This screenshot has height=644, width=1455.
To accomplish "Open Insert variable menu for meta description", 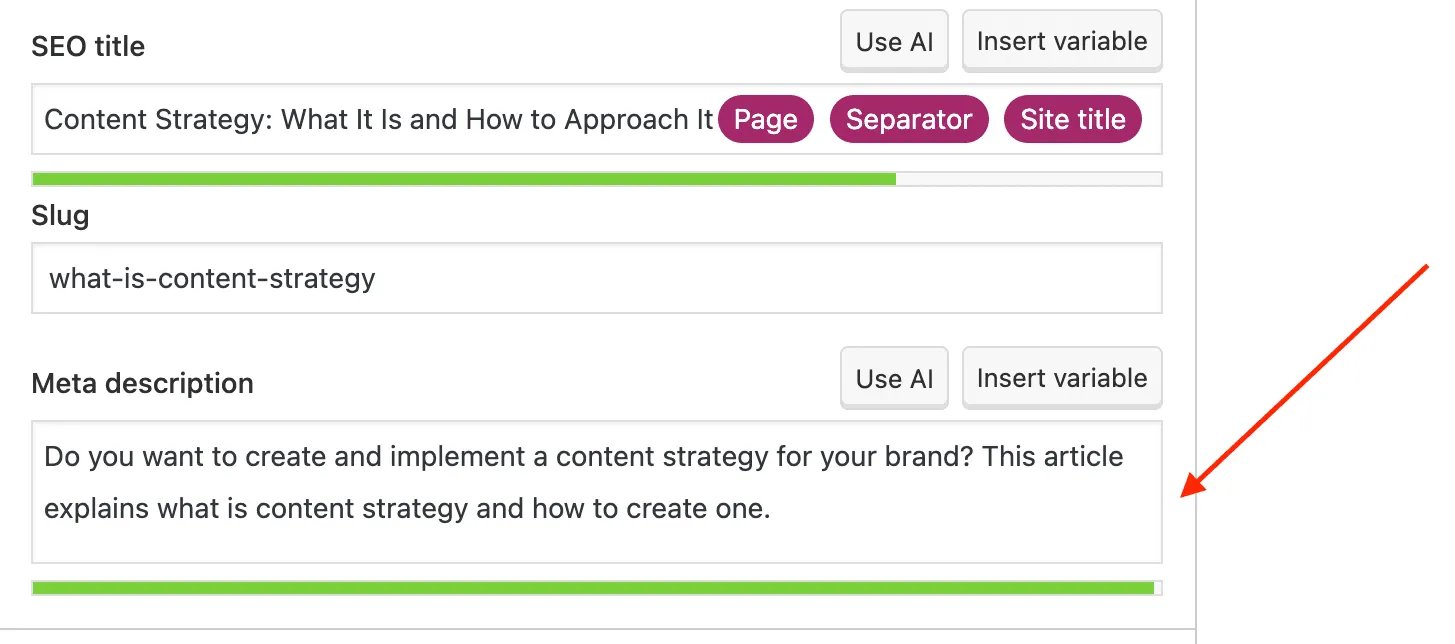I will tap(1061, 377).
